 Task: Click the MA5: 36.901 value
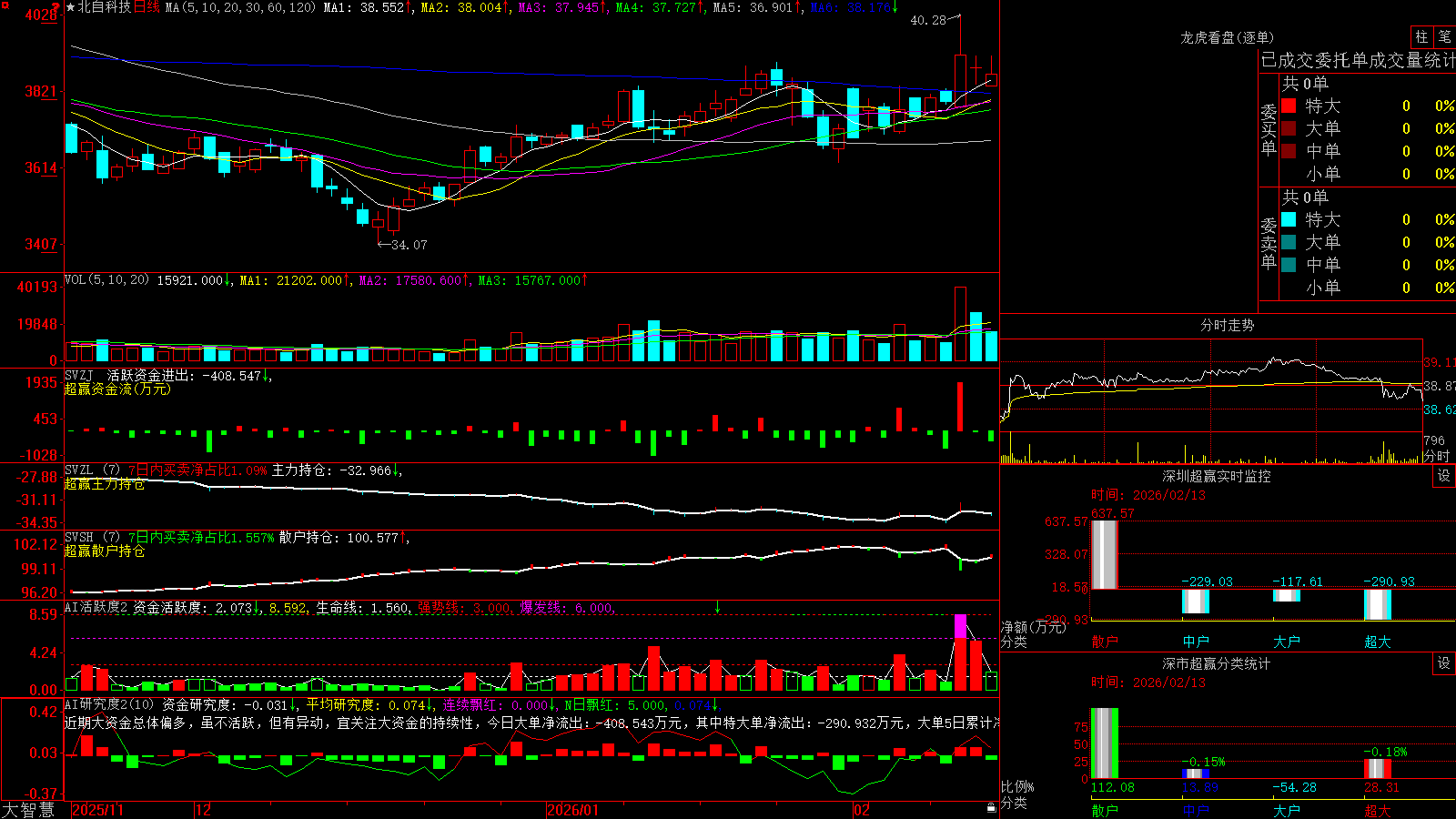[x=753, y=7]
